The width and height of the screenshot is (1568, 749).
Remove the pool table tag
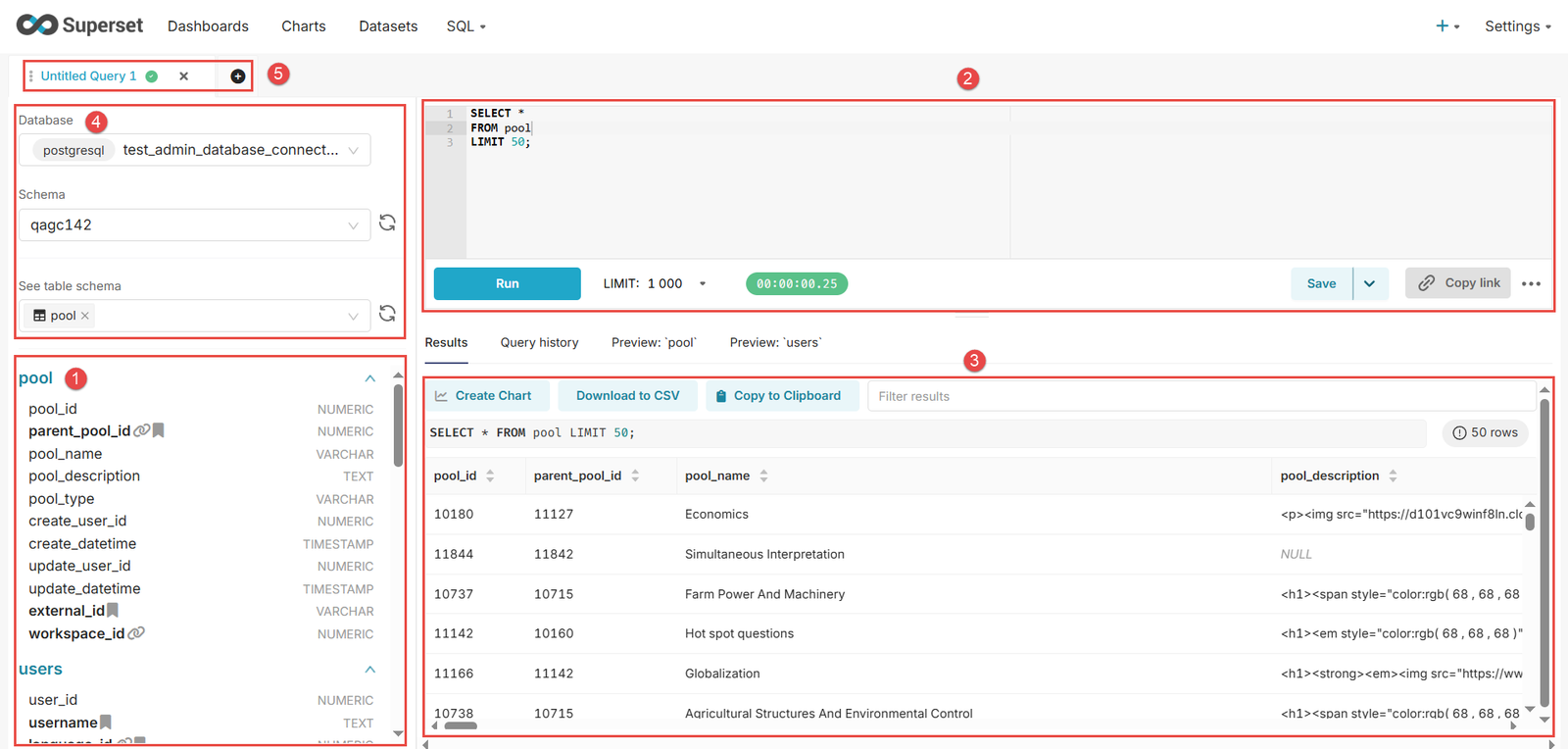click(85, 316)
